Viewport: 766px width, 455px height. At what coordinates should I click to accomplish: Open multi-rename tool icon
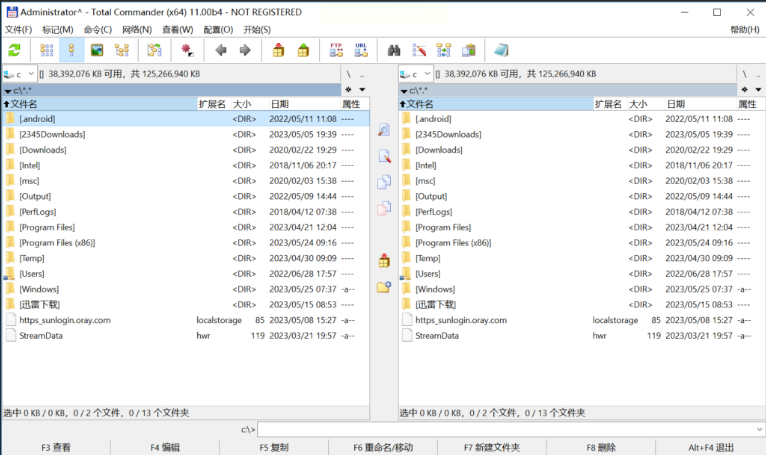coord(419,50)
